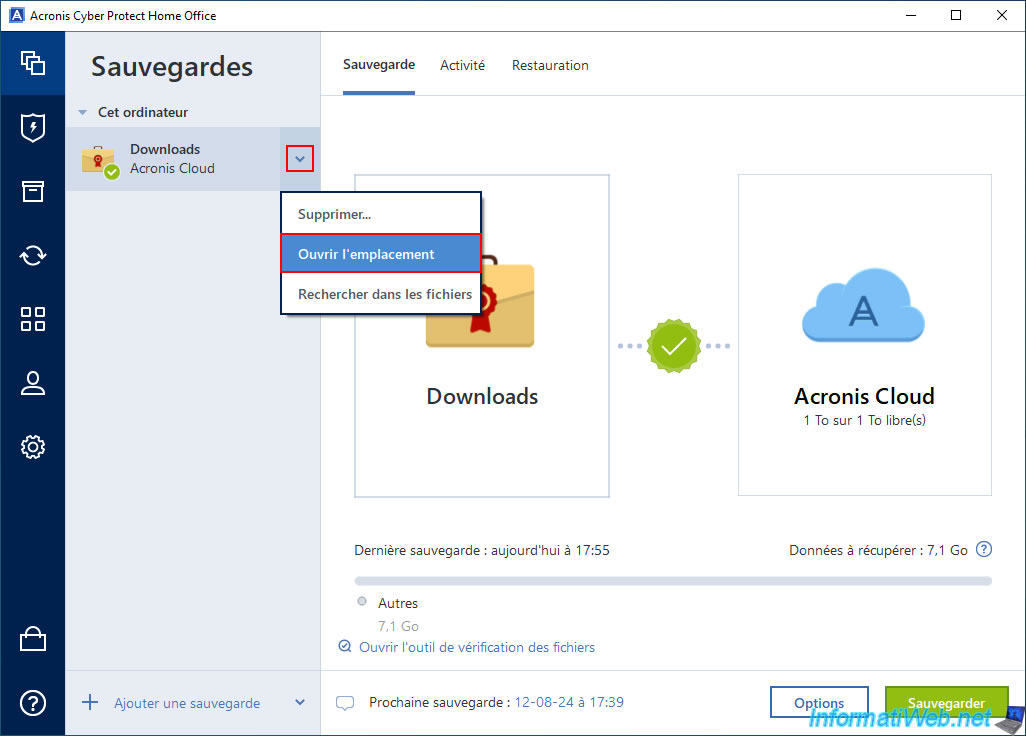1026x736 pixels.
Task: Click the Sauvegardes heading
Action: pyautogui.click(x=171, y=67)
